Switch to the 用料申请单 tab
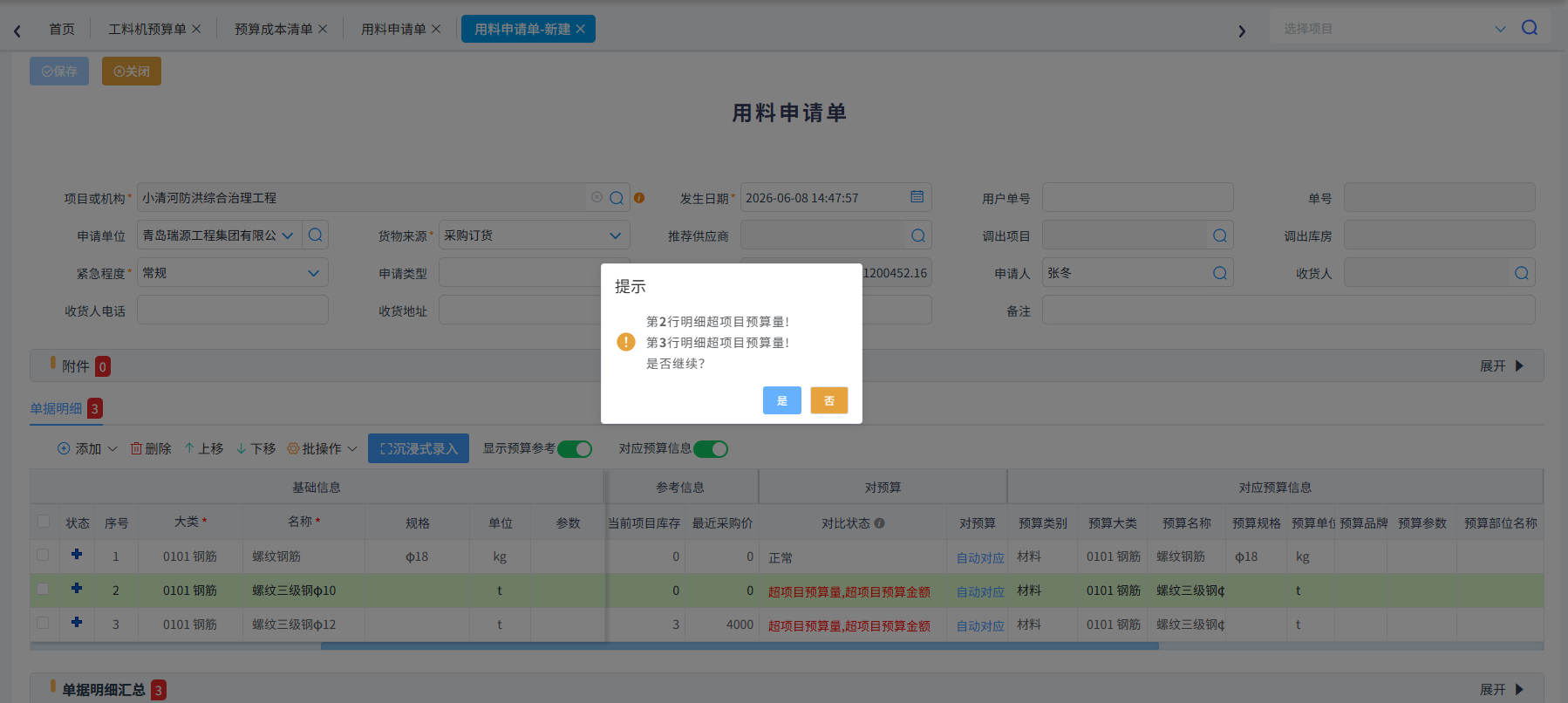The image size is (1568, 703). coord(393,29)
